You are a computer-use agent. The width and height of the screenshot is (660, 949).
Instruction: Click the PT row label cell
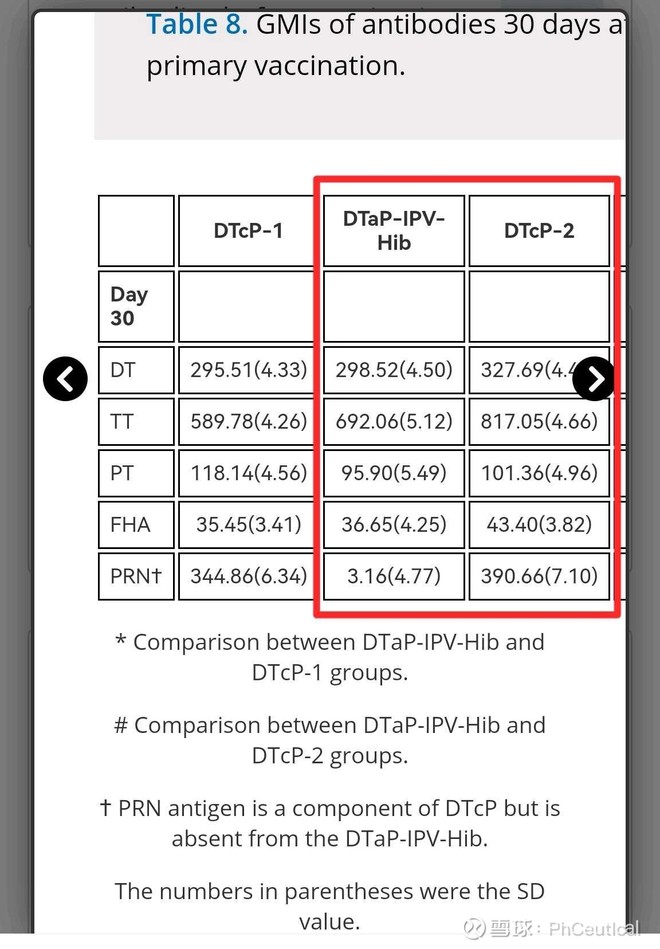(x=136, y=473)
